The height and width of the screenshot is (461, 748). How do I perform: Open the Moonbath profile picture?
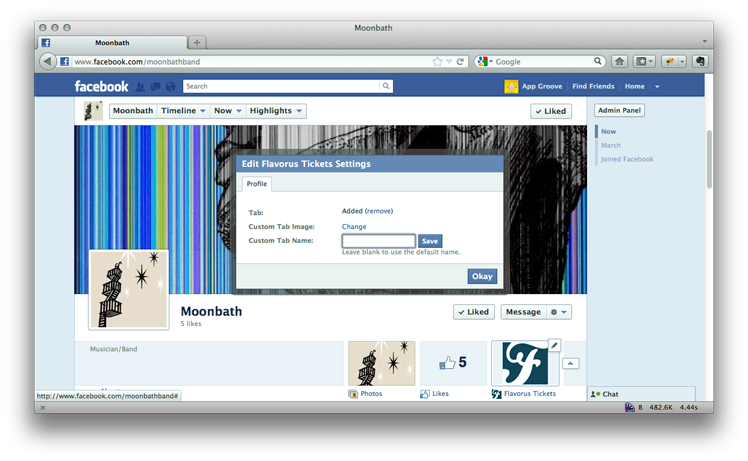coord(129,290)
